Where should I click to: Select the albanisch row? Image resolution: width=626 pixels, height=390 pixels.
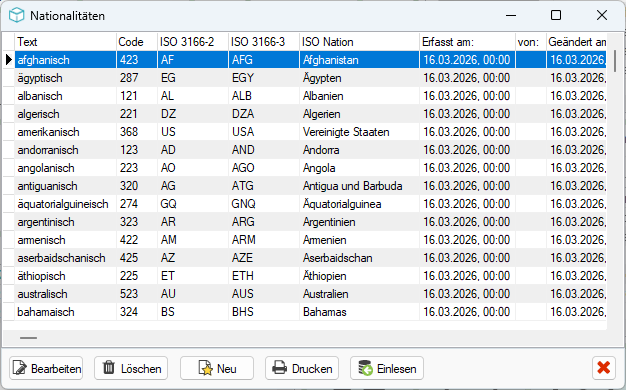[x=311, y=96]
